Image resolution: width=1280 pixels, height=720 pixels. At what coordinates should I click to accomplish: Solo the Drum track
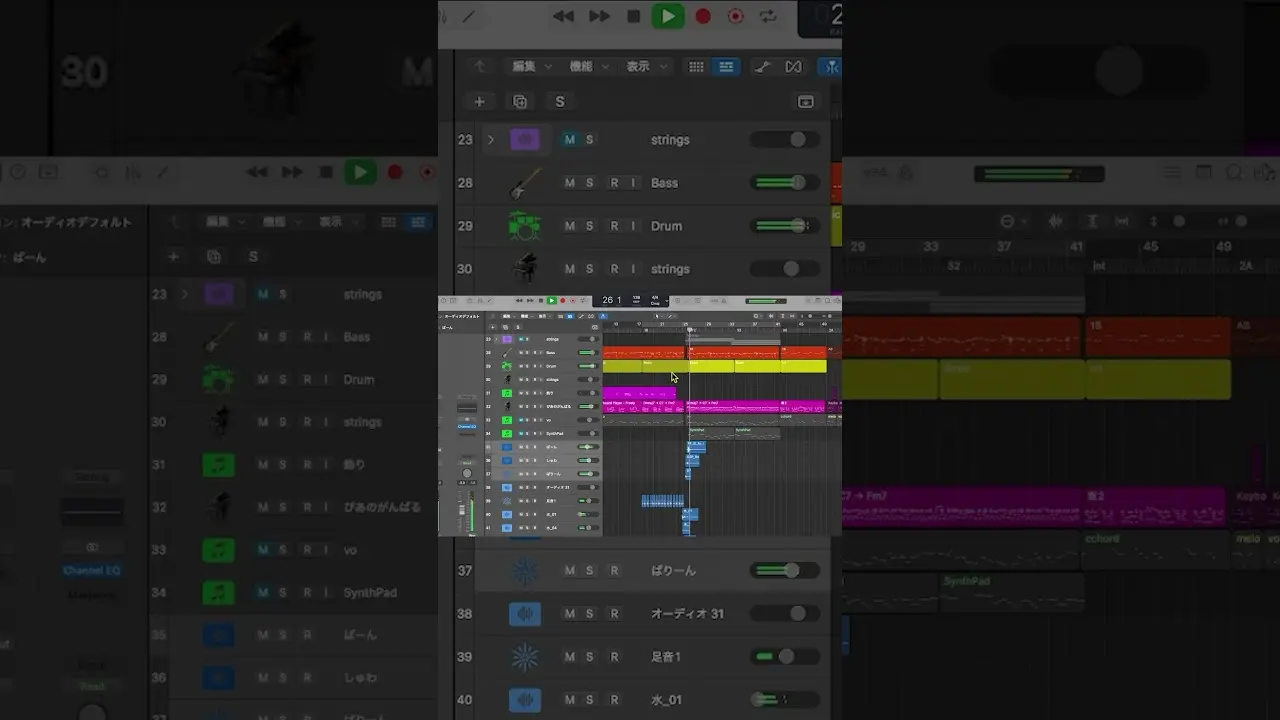tap(589, 226)
